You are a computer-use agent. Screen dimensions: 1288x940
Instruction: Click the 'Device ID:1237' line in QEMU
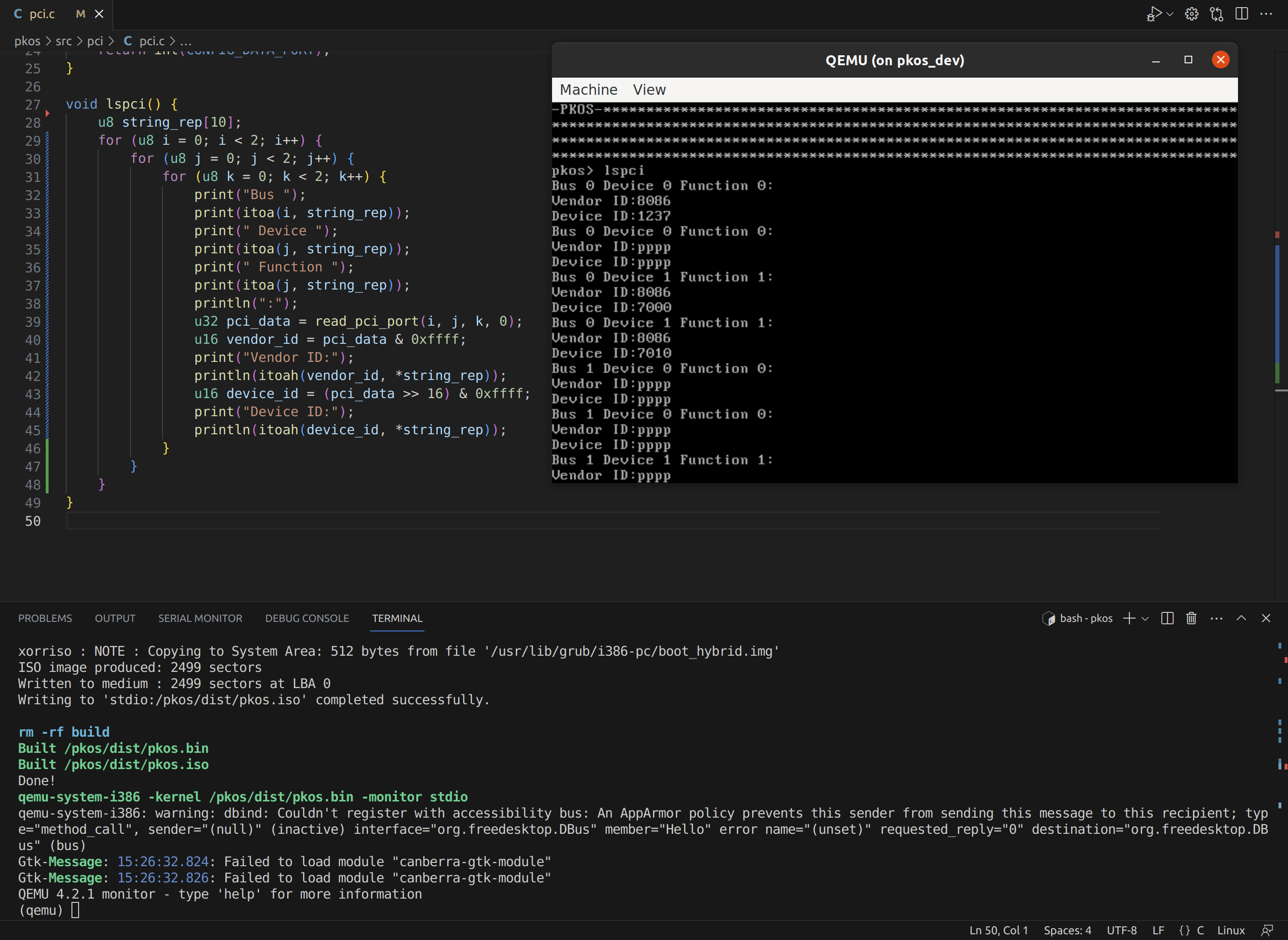[611, 216]
